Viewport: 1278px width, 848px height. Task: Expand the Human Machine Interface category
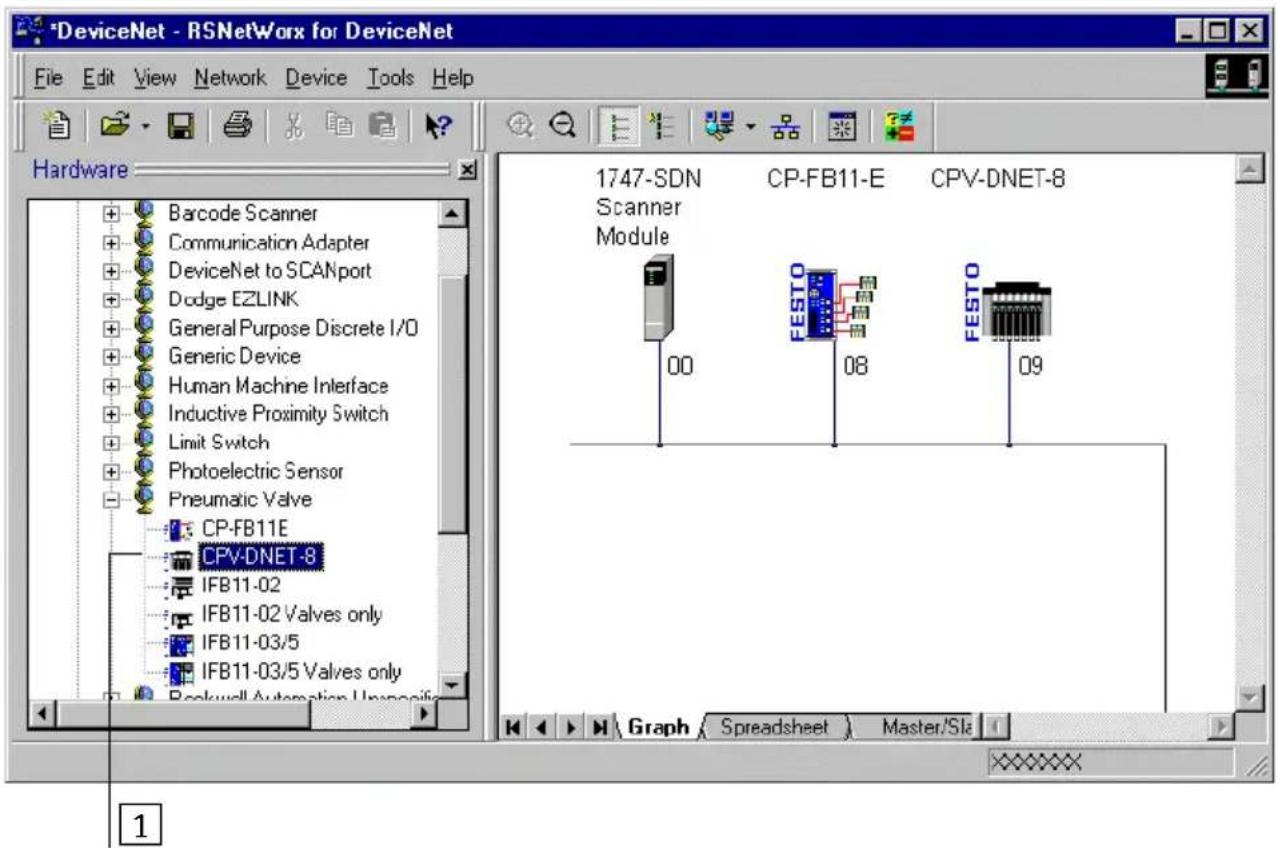112,385
